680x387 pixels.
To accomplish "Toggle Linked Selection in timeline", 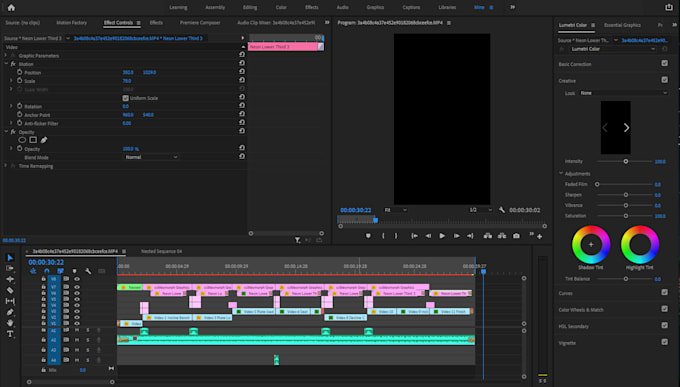I will [60, 271].
